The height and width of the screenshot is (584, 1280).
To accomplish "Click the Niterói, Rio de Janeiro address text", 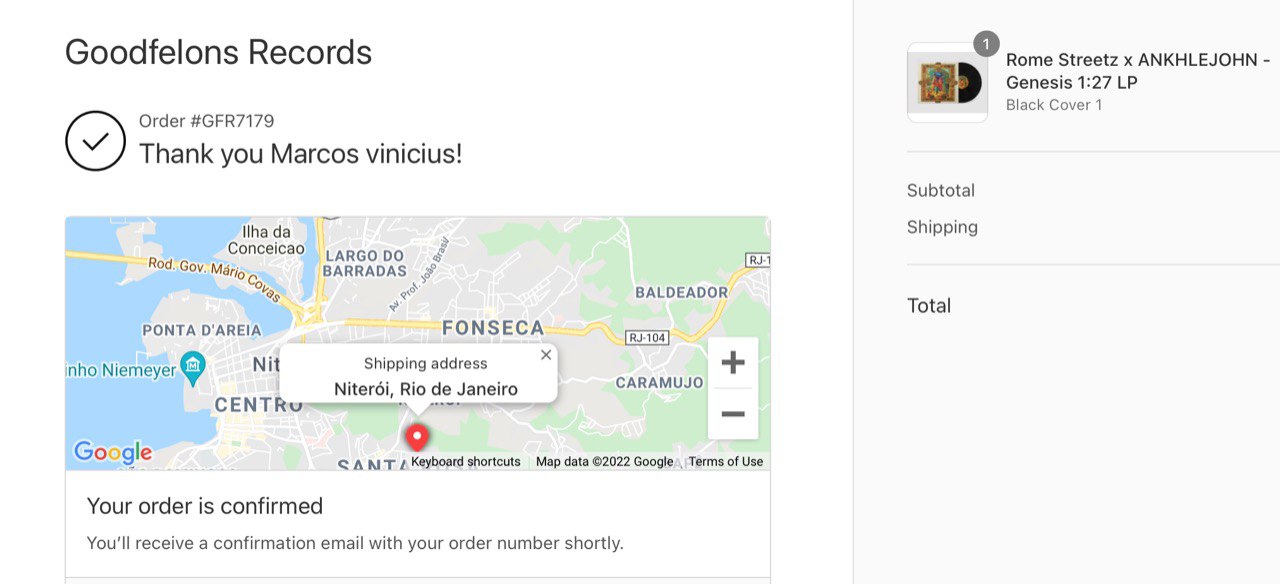I will (x=426, y=389).
